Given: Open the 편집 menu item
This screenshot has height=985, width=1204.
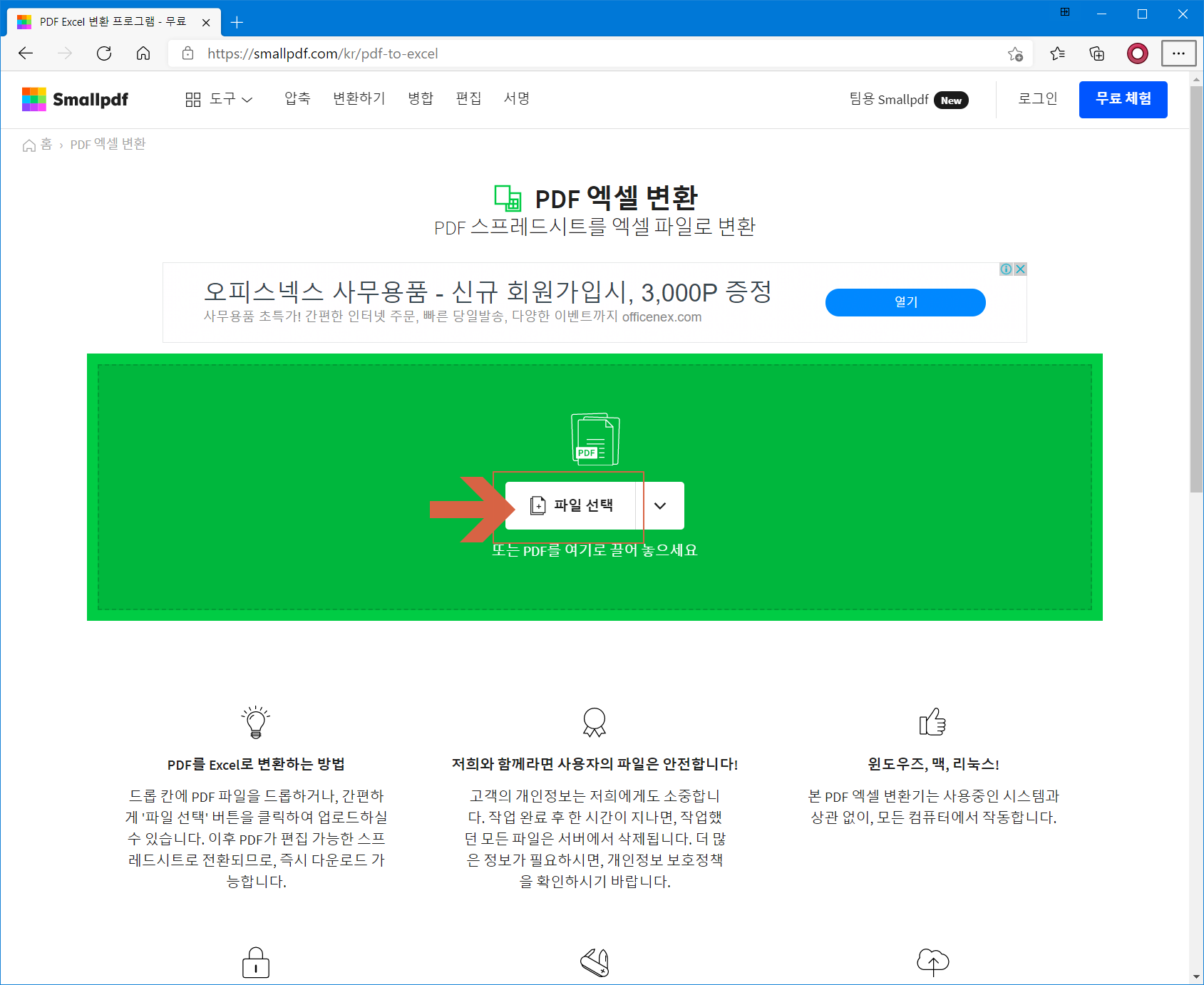Looking at the screenshot, I should pyautogui.click(x=468, y=98).
